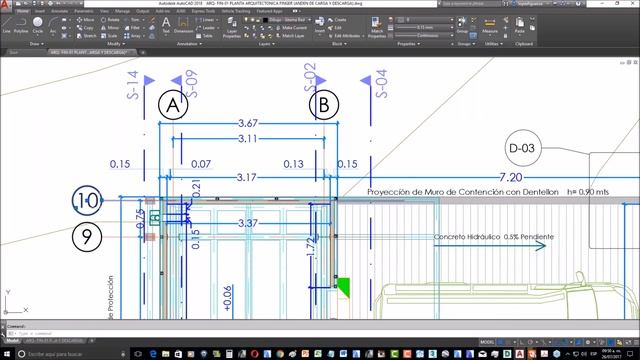Toggle MODEL space status button

pyautogui.click(x=487, y=342)
